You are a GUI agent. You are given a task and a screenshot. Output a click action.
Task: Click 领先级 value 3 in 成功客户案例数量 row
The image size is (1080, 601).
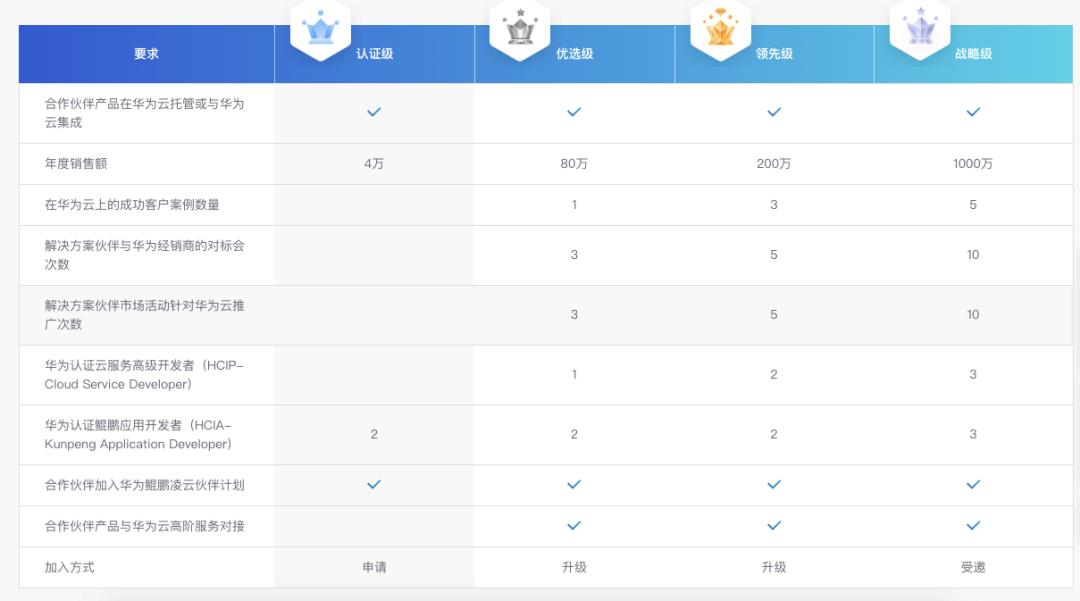click(774, 205)
